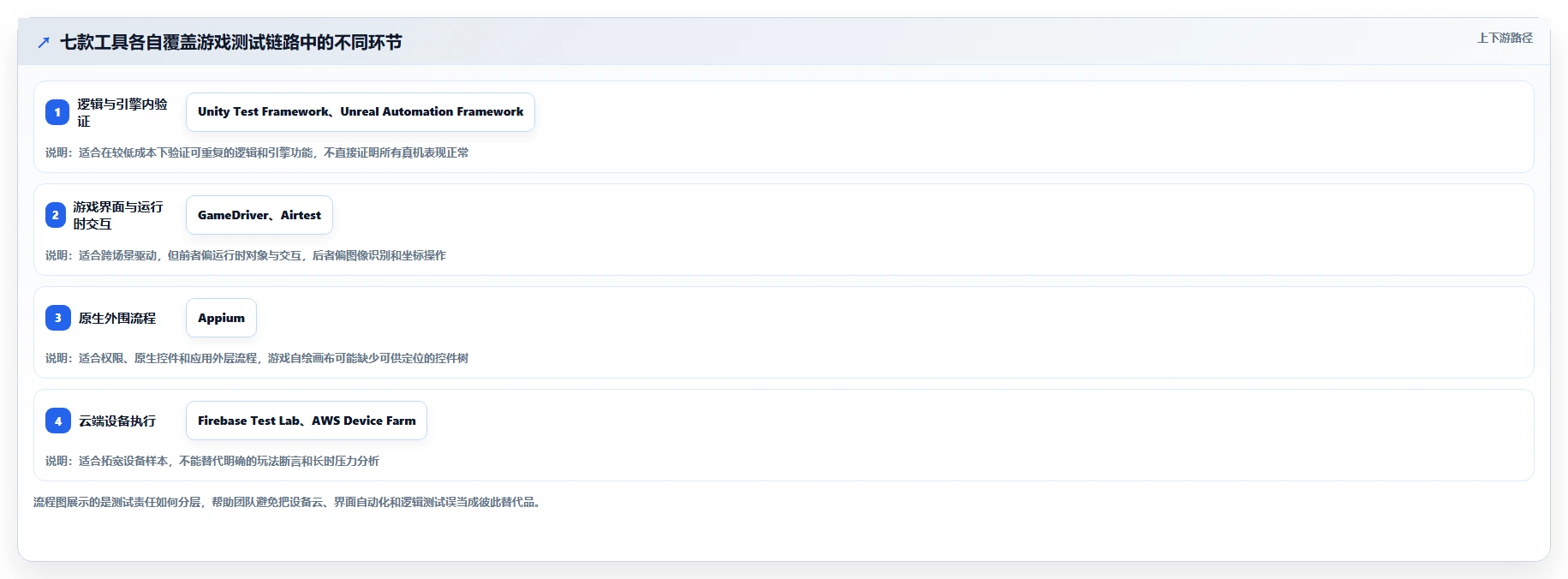The width and height of the screenshot is (1568, 579).
Task: Click the 逻辑与引擎内验证 step label
Action: [x=122, y=112]
